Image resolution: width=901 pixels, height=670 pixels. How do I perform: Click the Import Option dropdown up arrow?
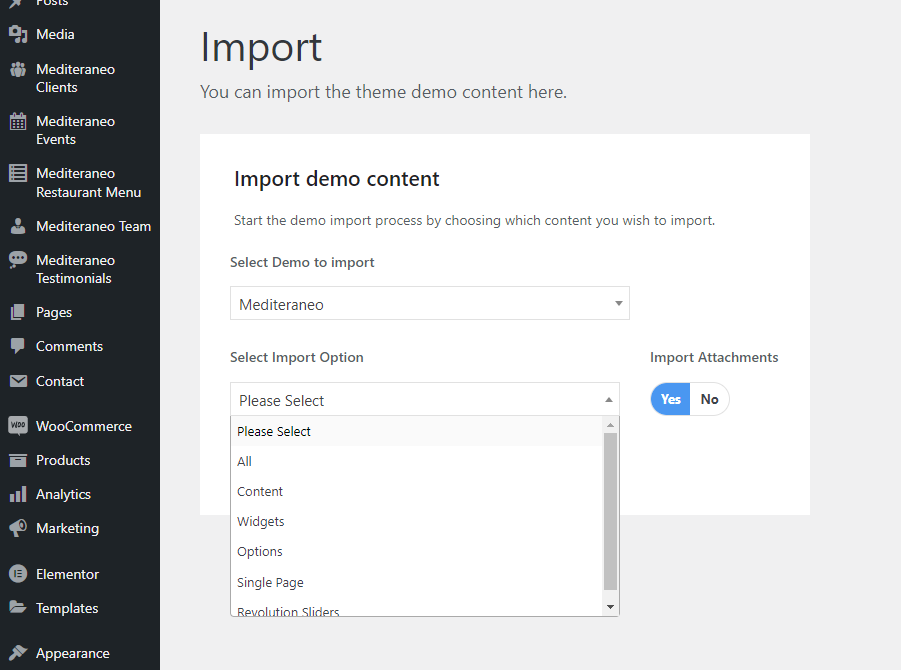pyautogui.click(x=609, y=399)
